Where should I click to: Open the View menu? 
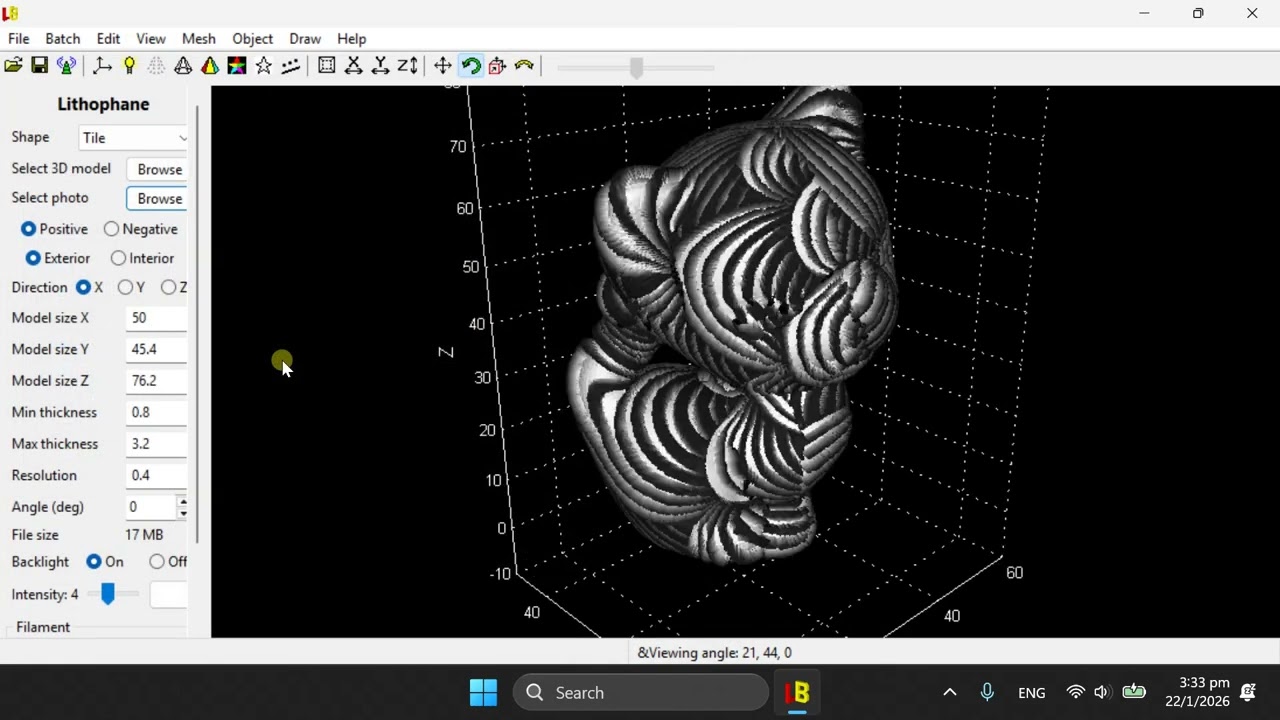151,38
